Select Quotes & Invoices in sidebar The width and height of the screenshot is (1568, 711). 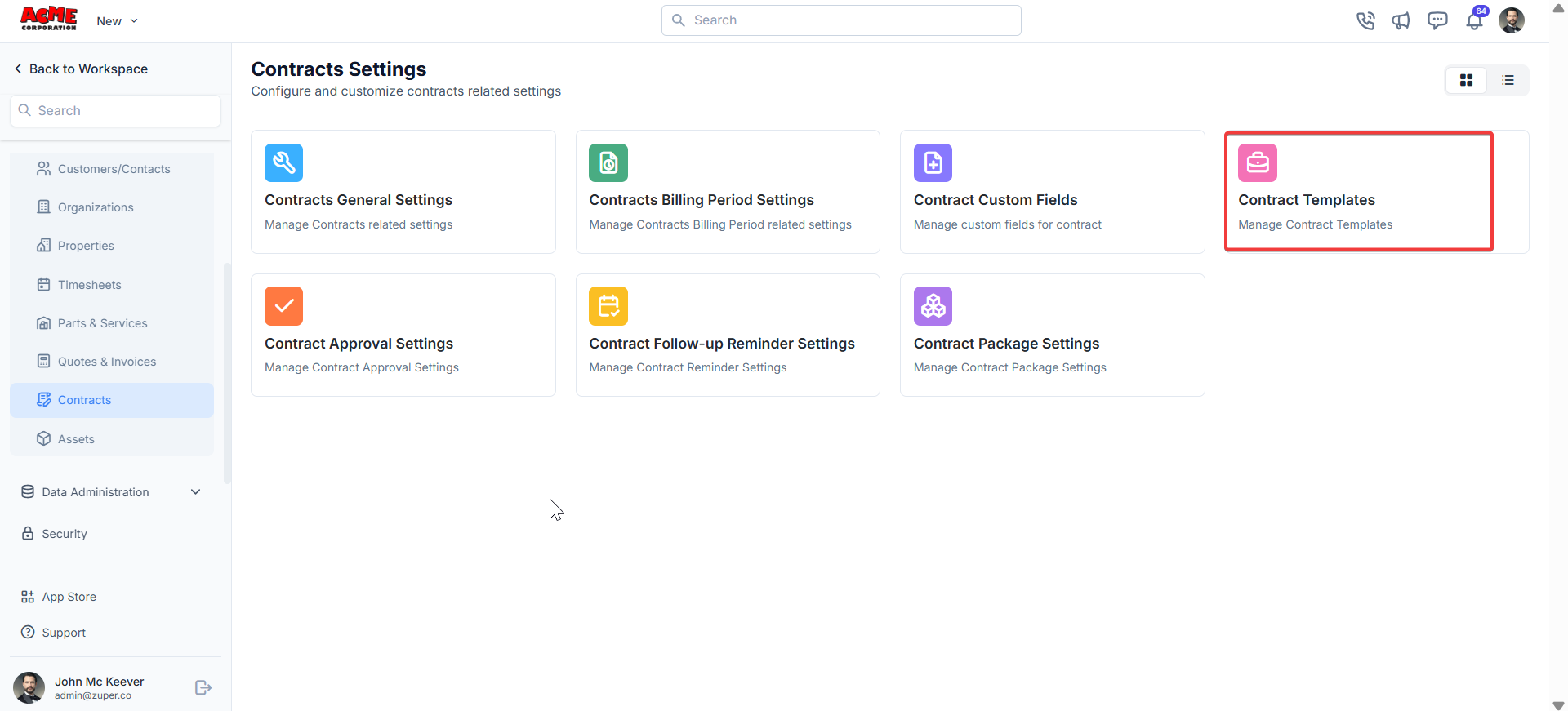[112, 362]
